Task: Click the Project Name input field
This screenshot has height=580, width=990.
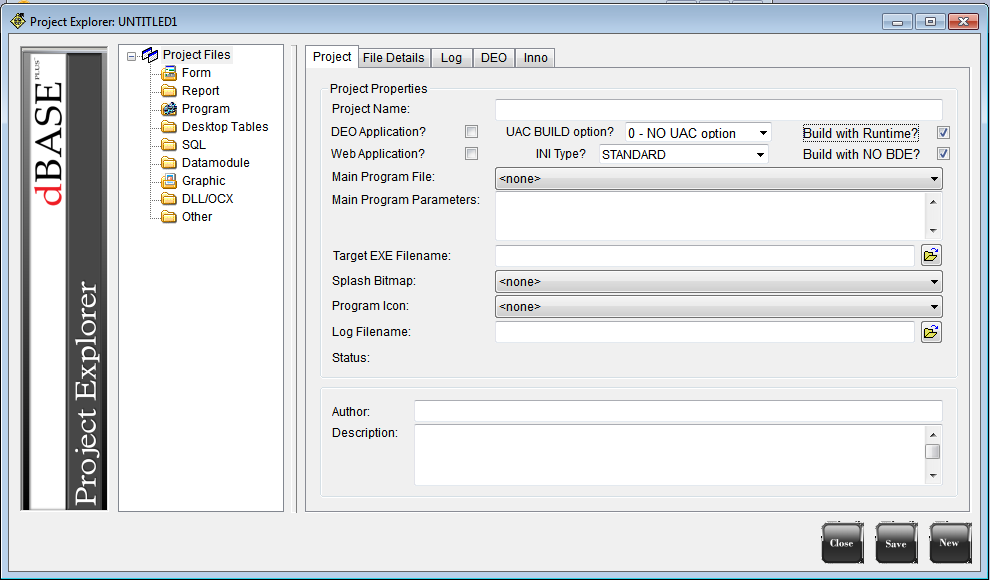Action: [x=719, y=109]
